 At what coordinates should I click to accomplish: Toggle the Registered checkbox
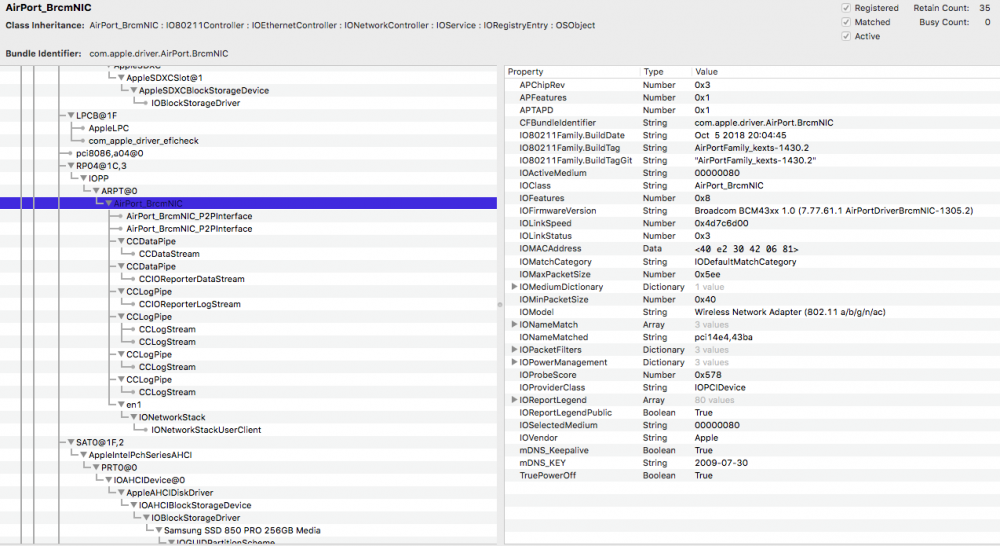click(846, 8)
